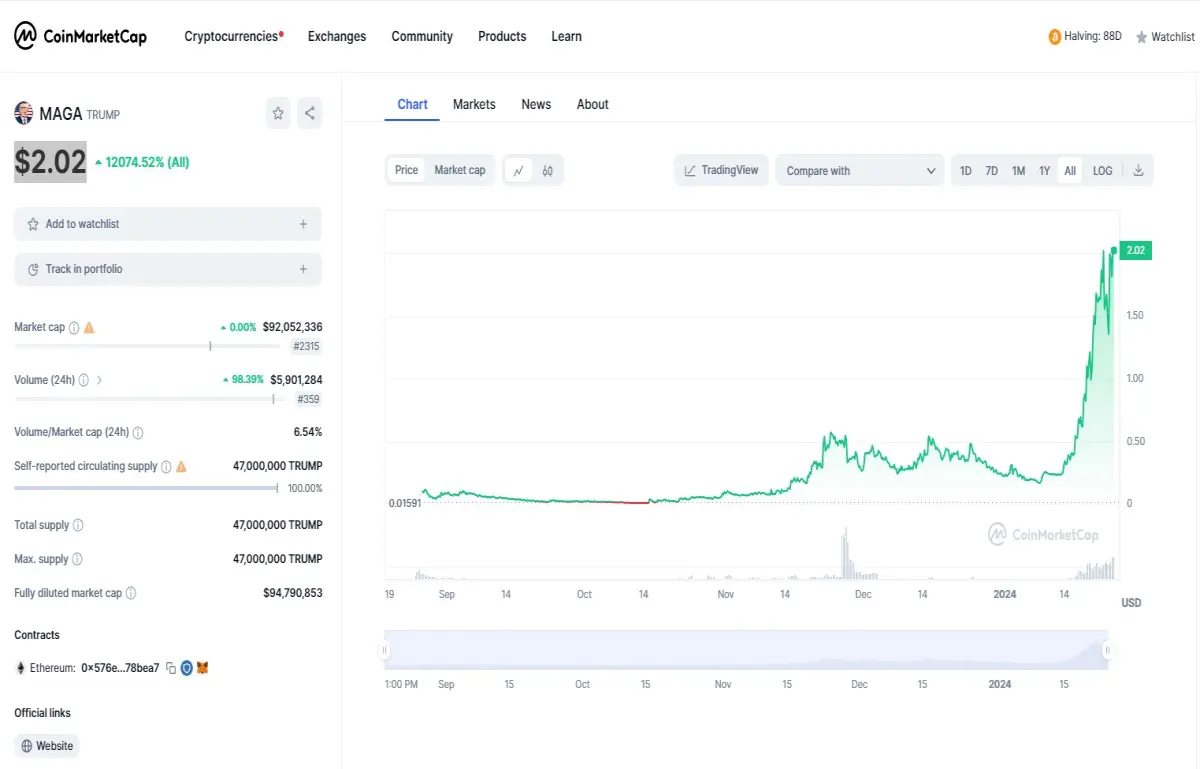Open the official Website link
Viewport: 1200px width, 769px height.
pyautogui.click(x=46, y=746)
